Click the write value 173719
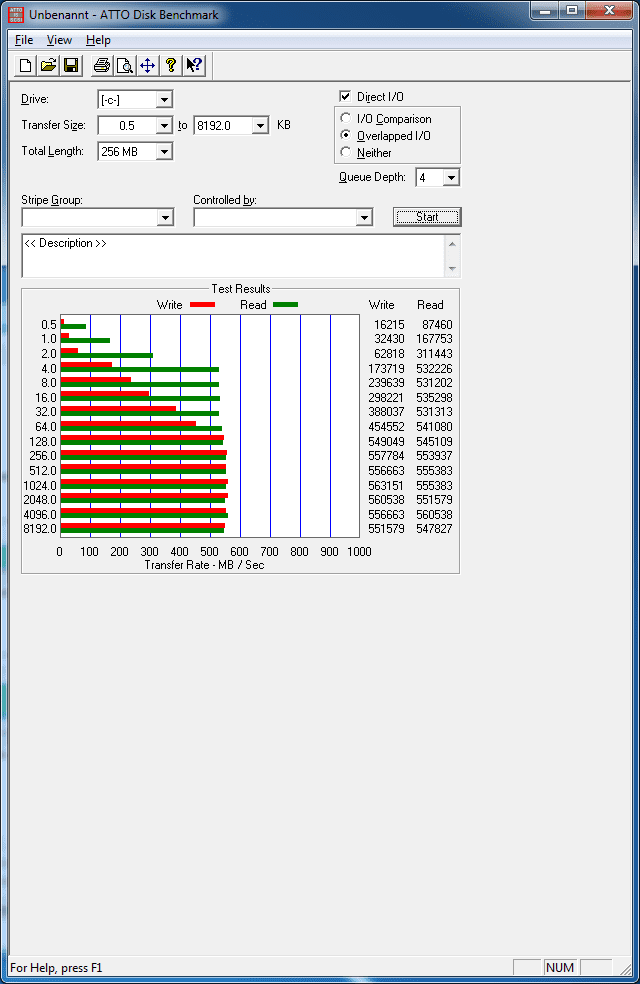 coord(386,369)
